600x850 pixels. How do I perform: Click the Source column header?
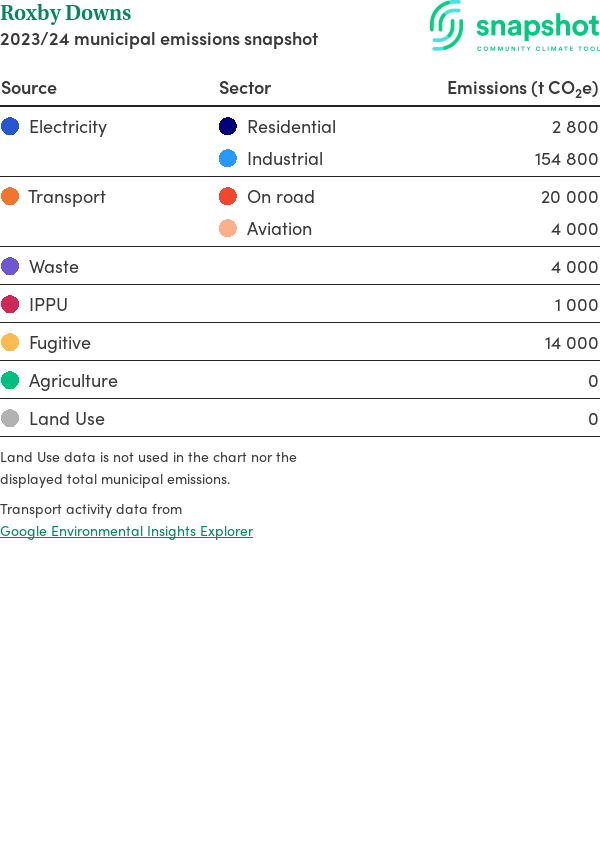coord(29,88)
